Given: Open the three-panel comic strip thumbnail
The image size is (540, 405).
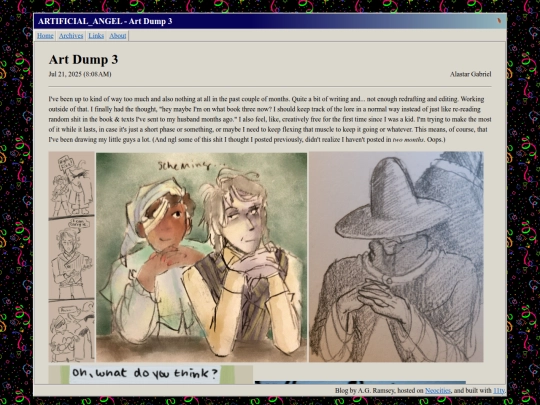Looking at the screenshot, I should (72, 257).
